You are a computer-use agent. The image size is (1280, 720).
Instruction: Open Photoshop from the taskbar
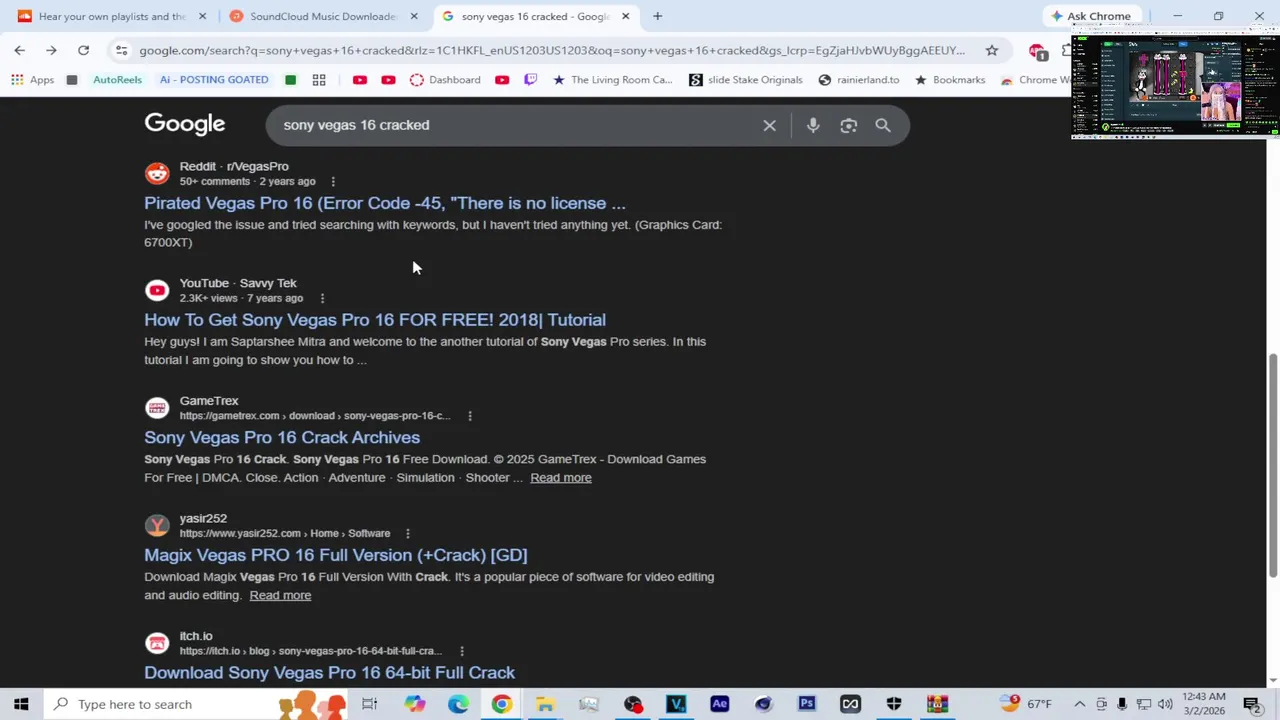point(807,704)
